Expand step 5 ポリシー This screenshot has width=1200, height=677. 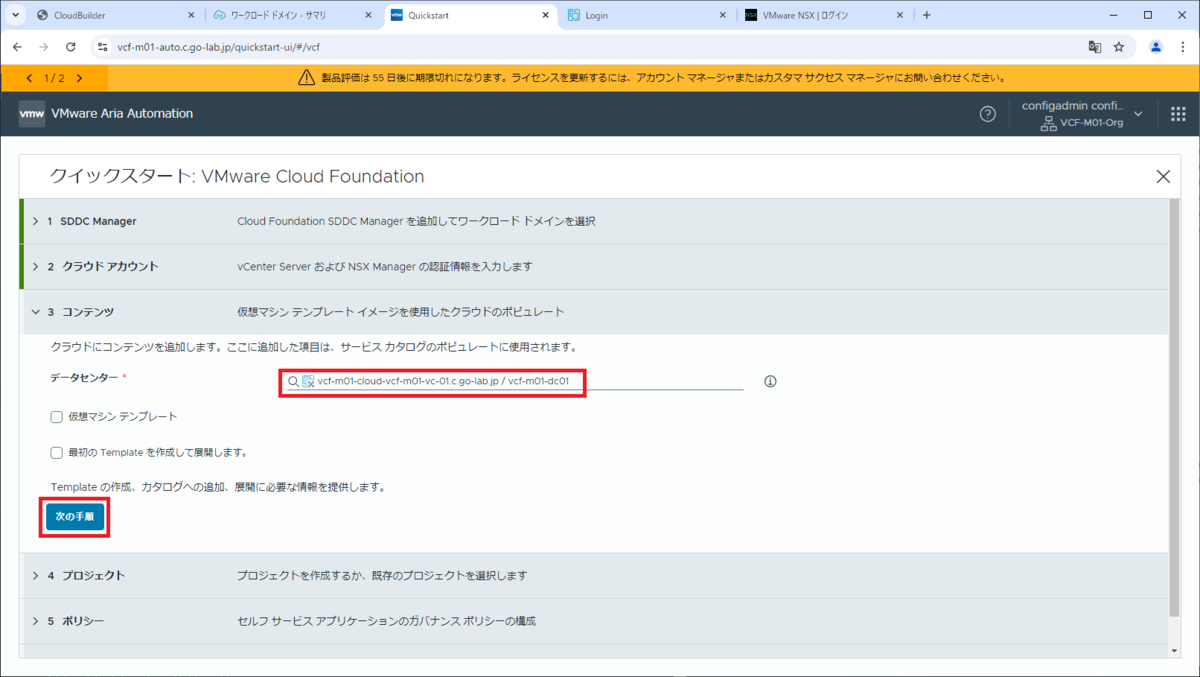point(35,621)
